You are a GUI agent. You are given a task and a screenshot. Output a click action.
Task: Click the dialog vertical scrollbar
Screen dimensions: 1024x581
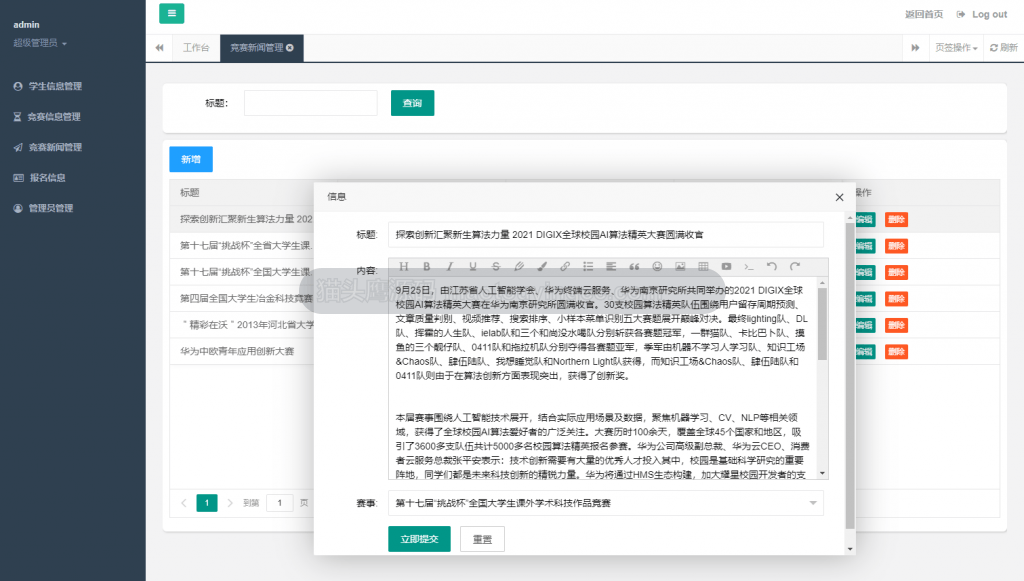click(850, 375)
